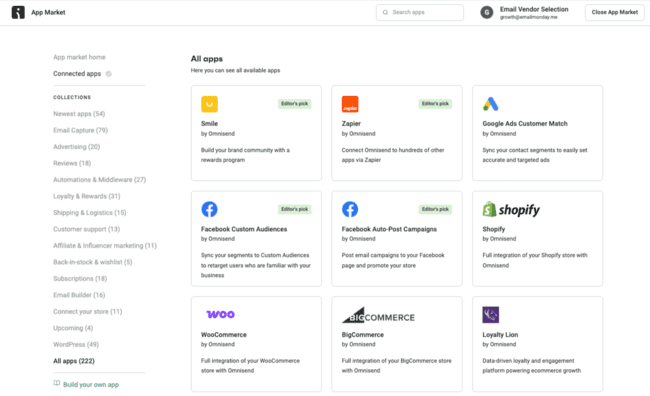Select Subscriptions (18) collection

tap(80, 279)
